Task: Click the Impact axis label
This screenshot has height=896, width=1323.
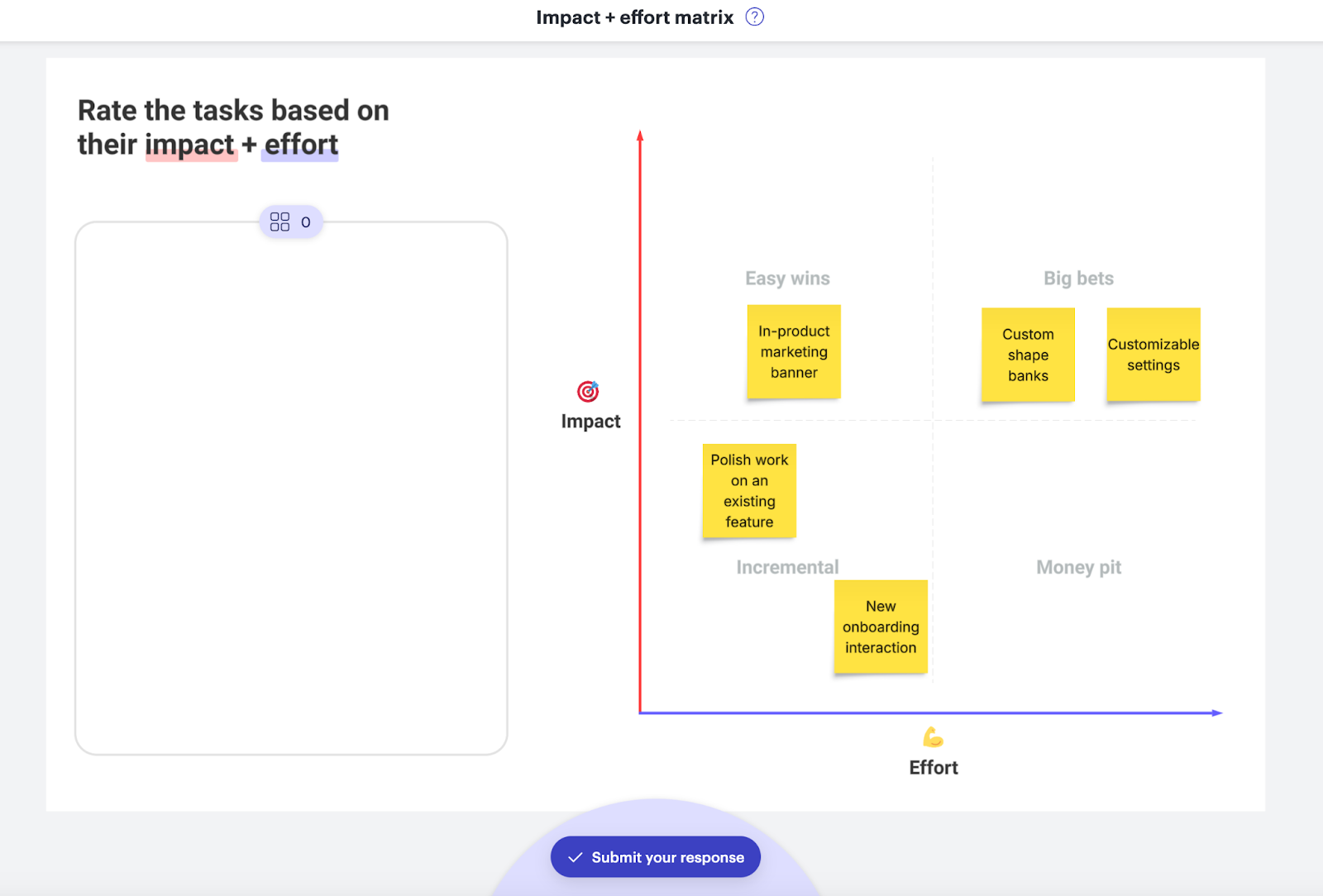Action: click(x=590, y=422)
